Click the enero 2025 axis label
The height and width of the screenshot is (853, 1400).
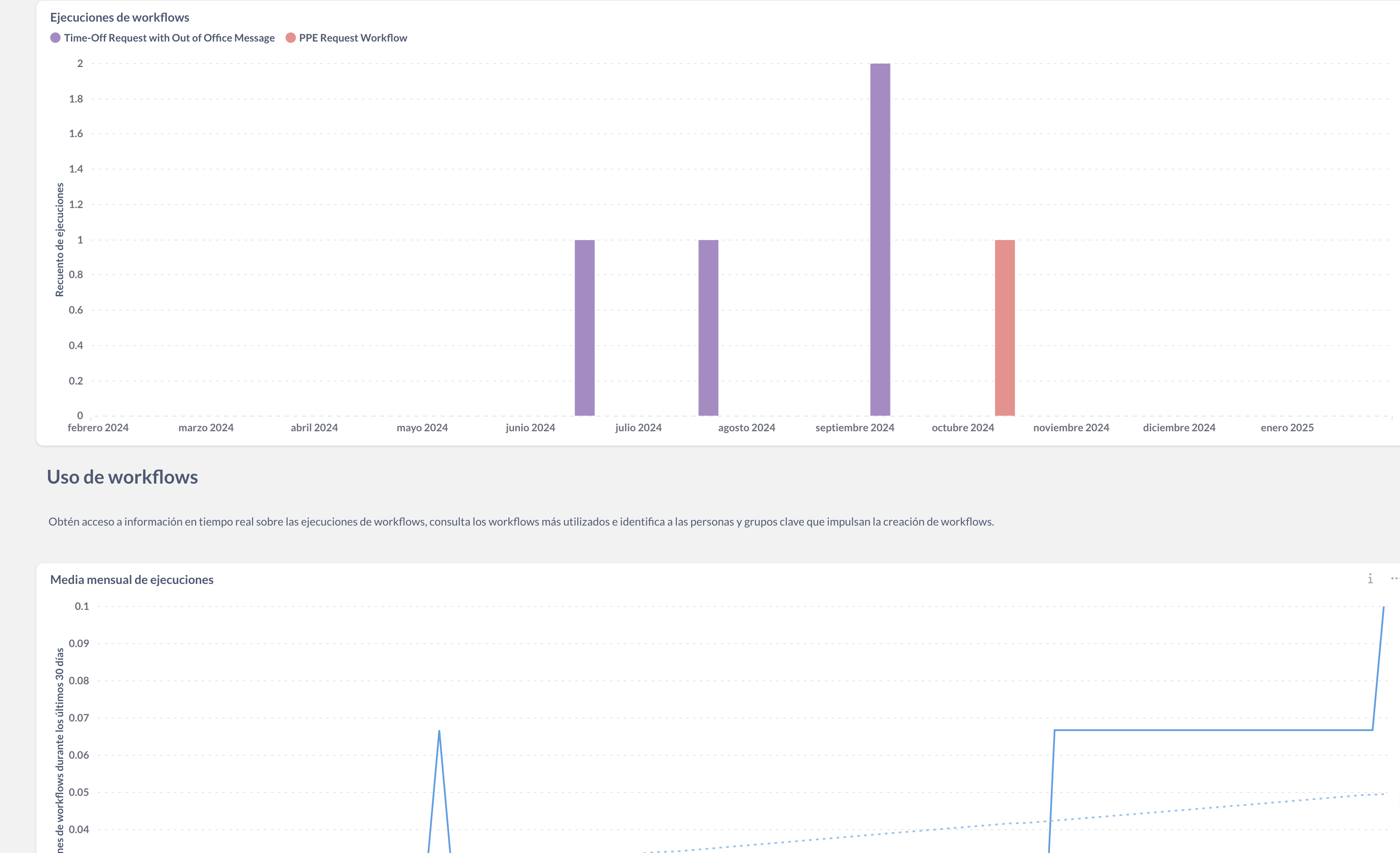(x=1287, y=428)
